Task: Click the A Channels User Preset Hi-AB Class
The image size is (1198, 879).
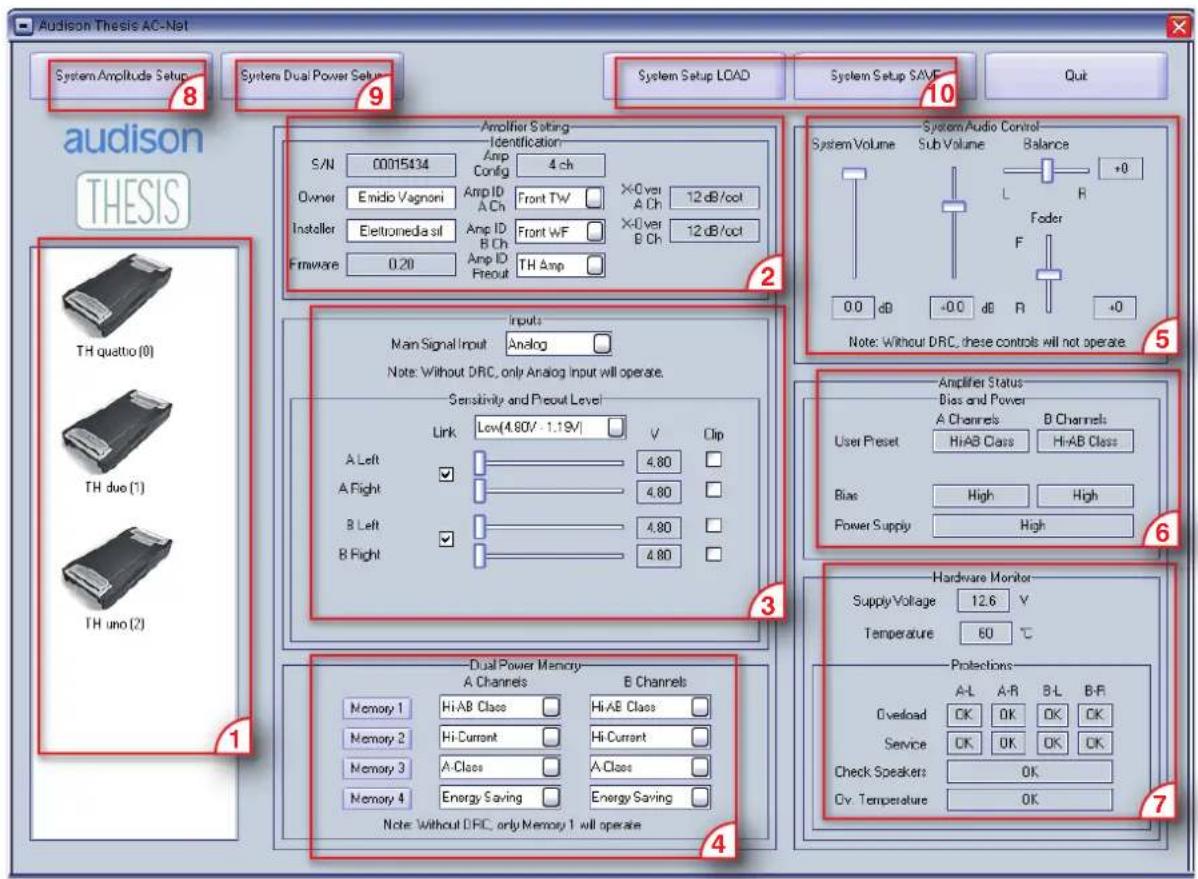Action: point(981,441)
